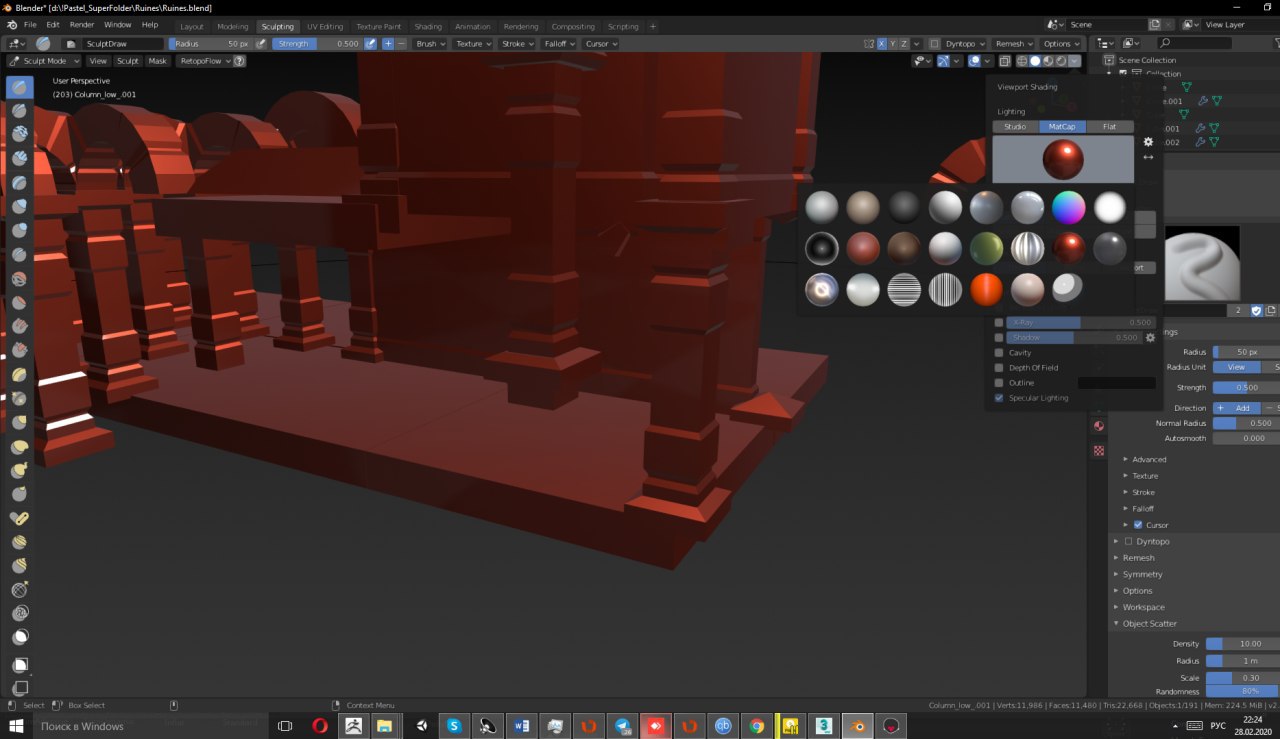1280x739 pixels.
Task: Switch to rendered viewport shading
Action: coord(1061,61)
